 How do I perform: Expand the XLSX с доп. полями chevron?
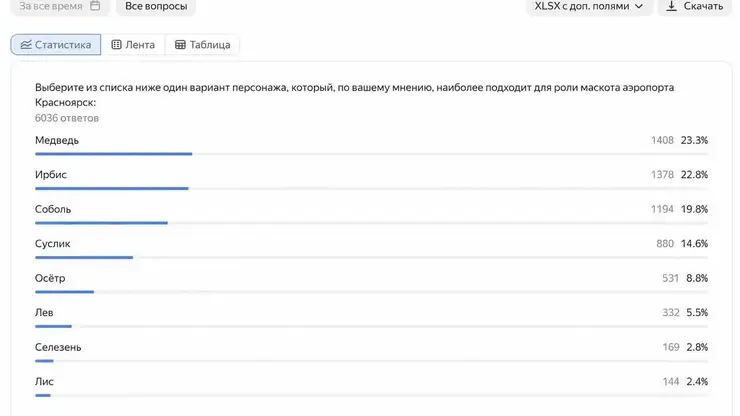click(x=639, y=6)
